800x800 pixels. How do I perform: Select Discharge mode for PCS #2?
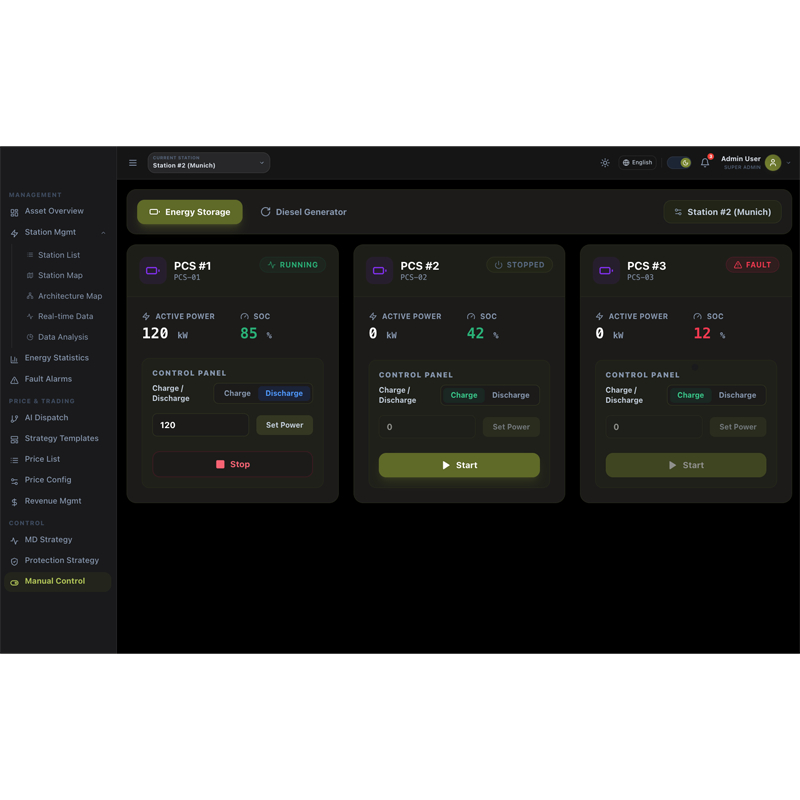coord(510,395)
